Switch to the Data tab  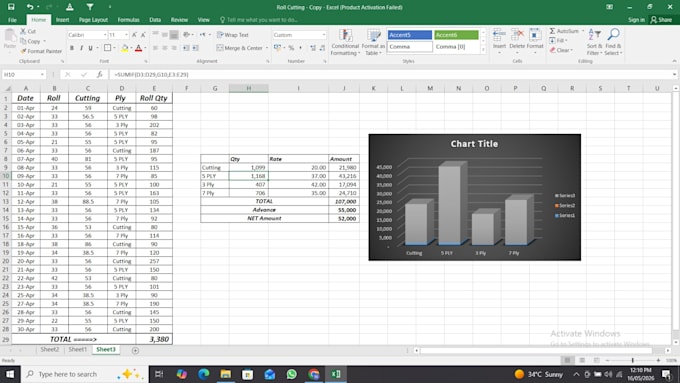[x=155, y=20]
